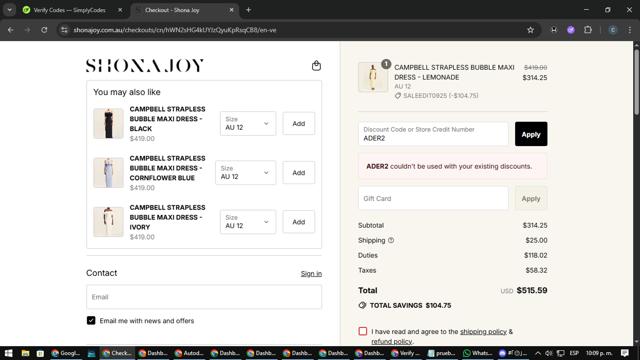
Task: Click the SALEEDIT0925 discount tag text
Action: pyautogui.click(x=440, y=96)
